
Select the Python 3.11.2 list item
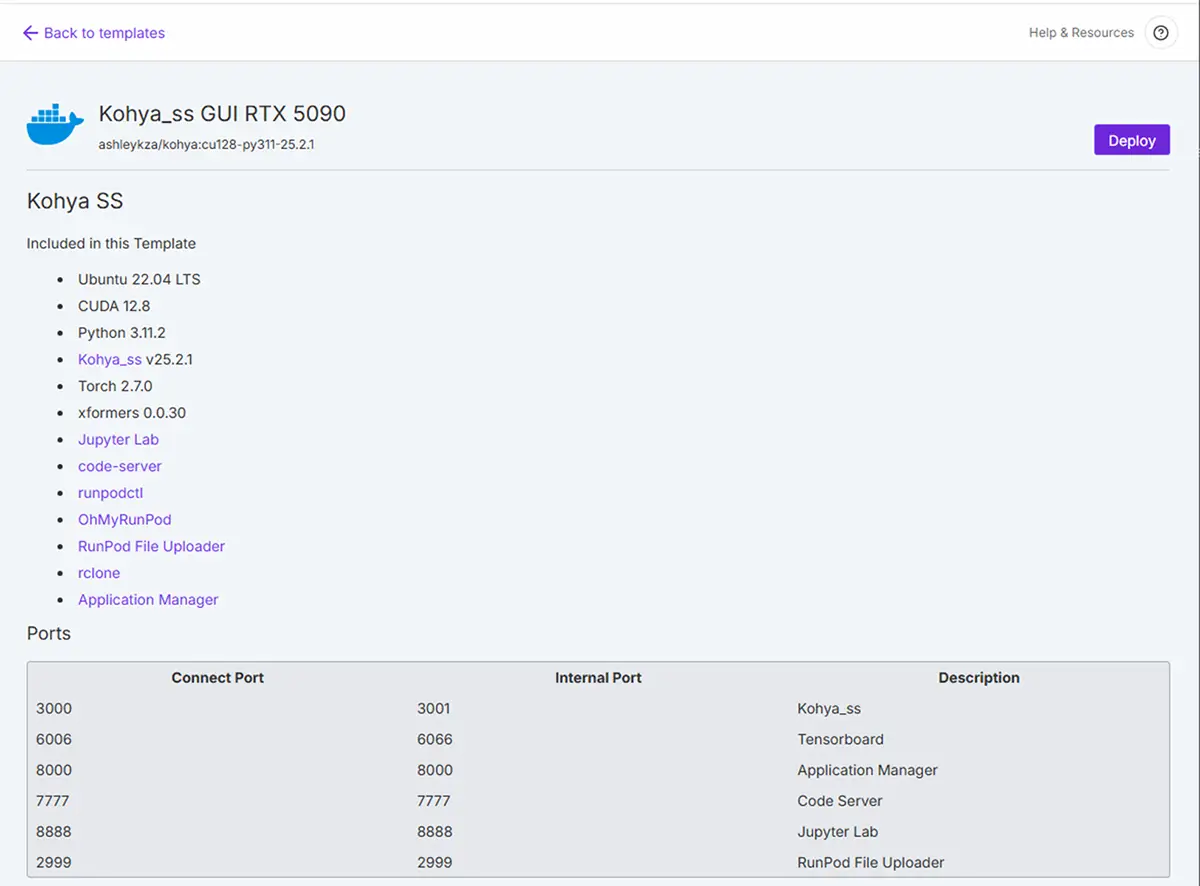click(x=121, y=332)
